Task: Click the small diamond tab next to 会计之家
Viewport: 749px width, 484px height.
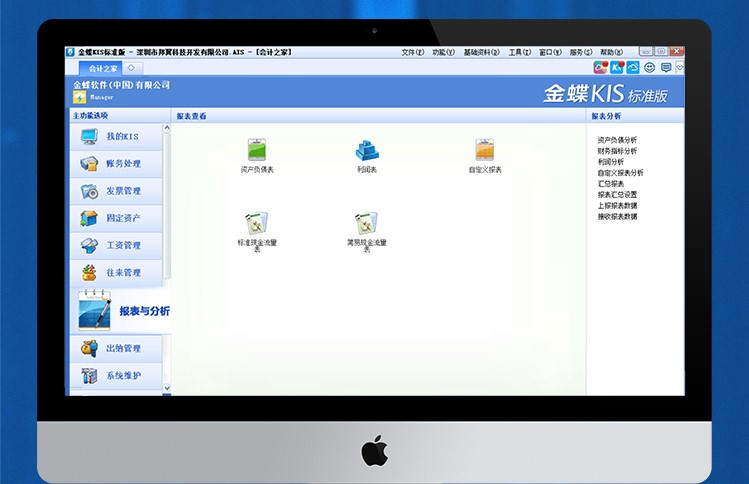Action: click(131, 68)
